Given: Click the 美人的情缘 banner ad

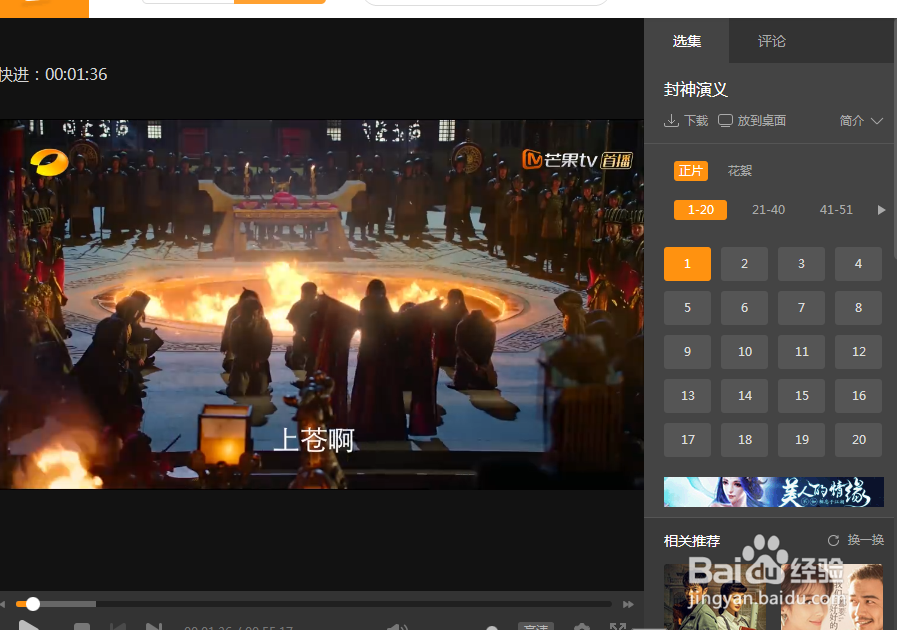Looking at the screenshot, I should (x=773, y=491).
